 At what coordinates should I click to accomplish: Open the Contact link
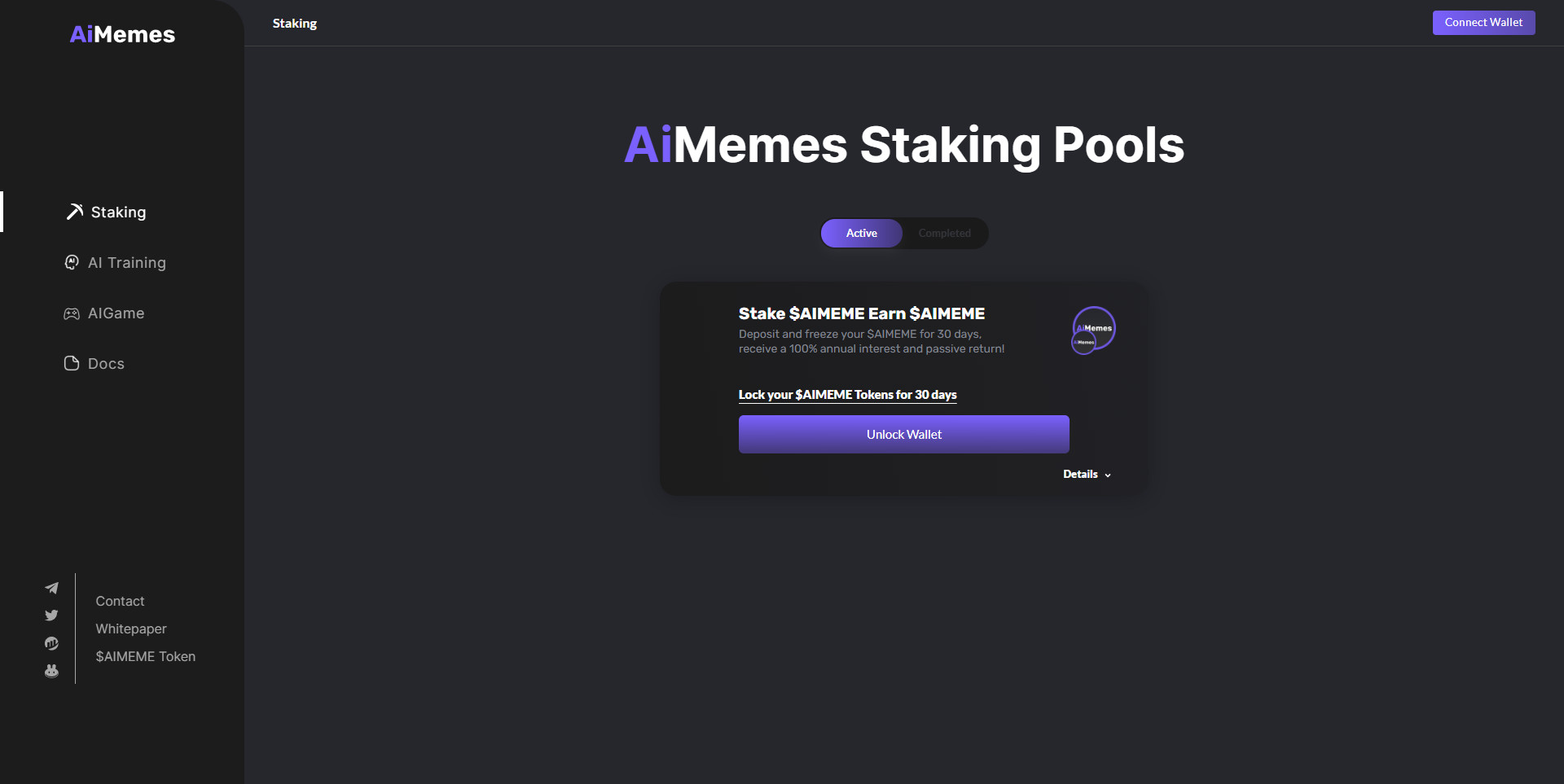[x=120, y=601]
